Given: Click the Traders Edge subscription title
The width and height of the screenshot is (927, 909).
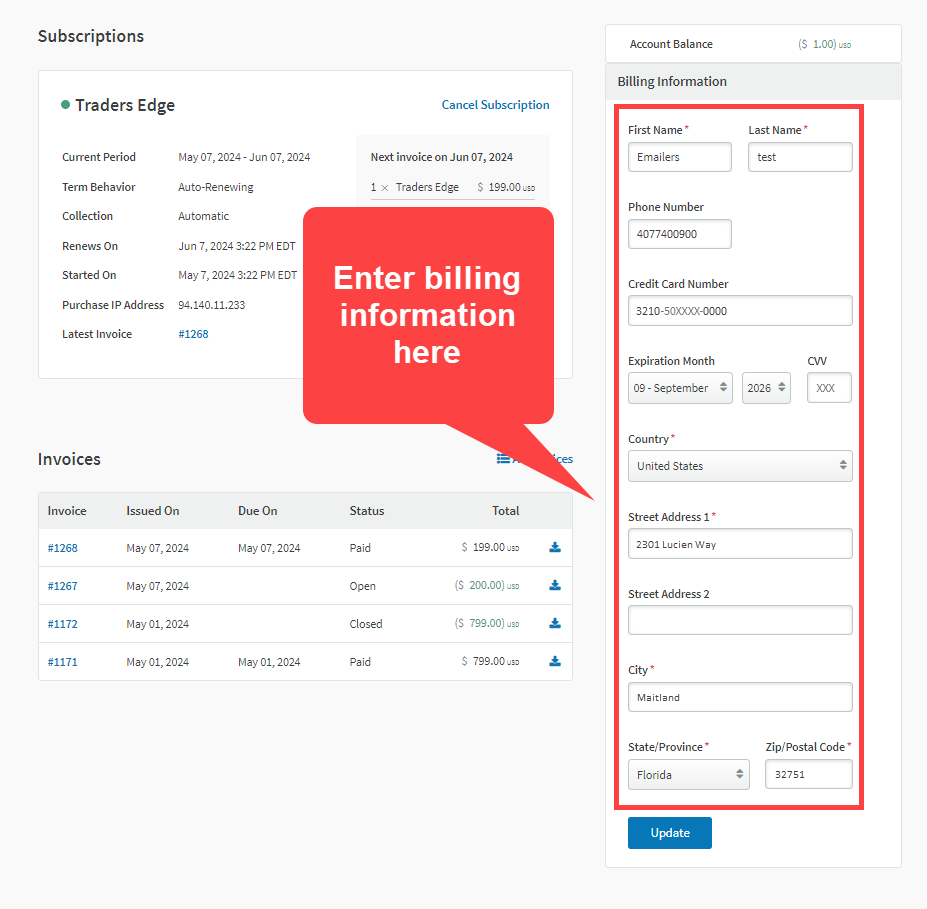Looking at the screenshot, I should pyautogui.click(x=125, y=105).
